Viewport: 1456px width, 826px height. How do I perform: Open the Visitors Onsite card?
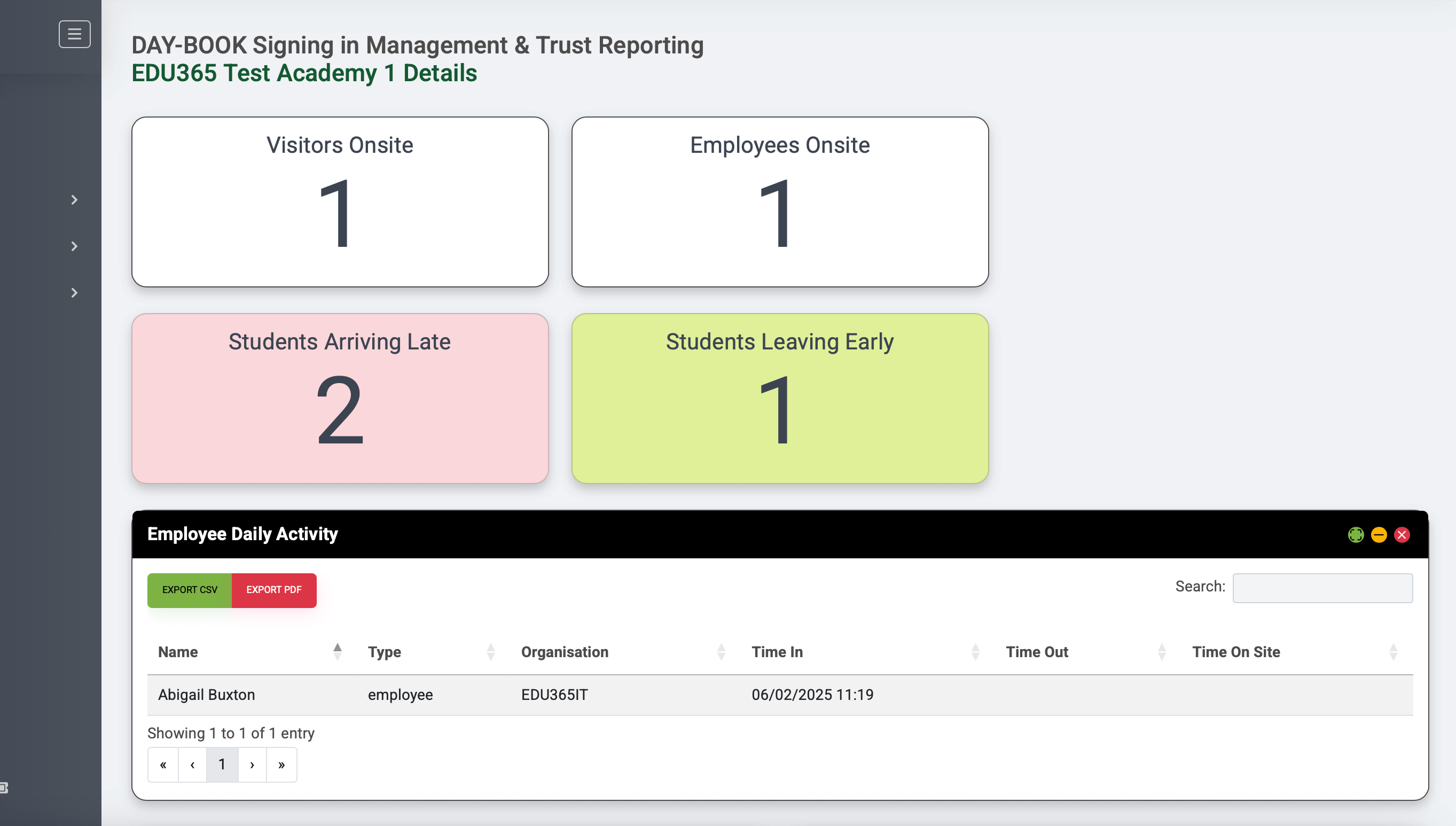340,202
